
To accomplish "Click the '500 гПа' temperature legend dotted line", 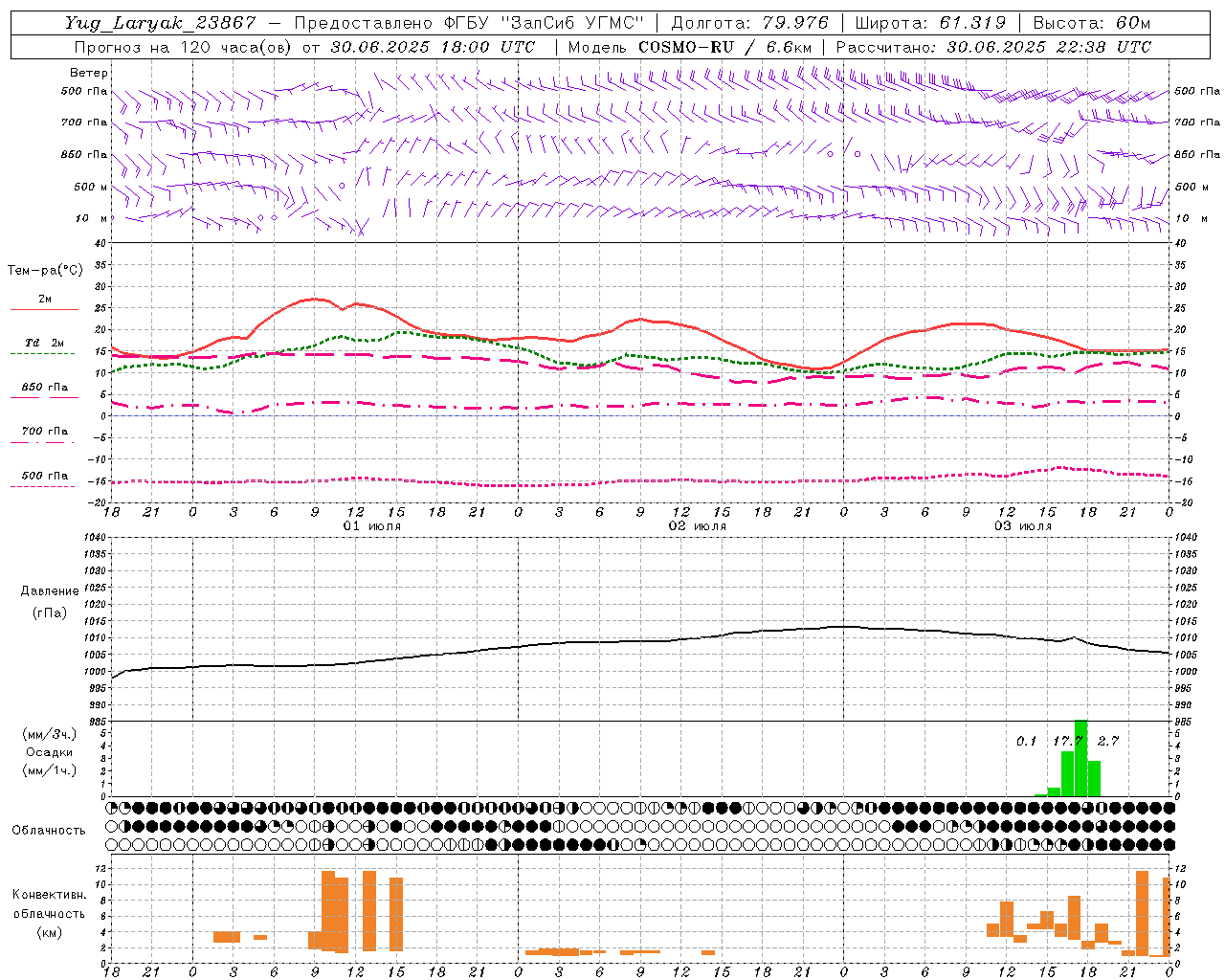I will [42, 486].
